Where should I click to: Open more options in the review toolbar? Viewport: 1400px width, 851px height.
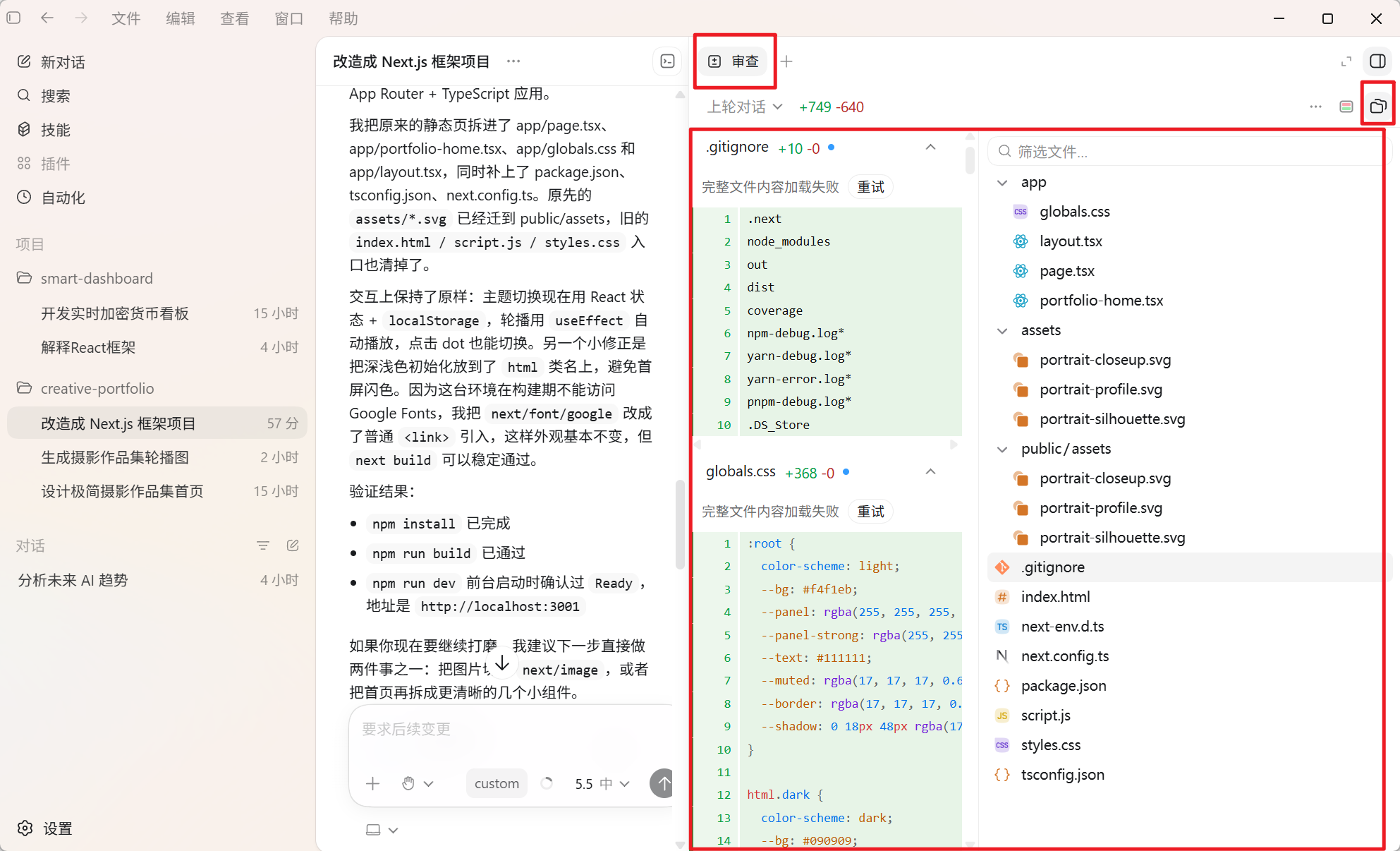pyautogui.click(x=1315, y=107)
